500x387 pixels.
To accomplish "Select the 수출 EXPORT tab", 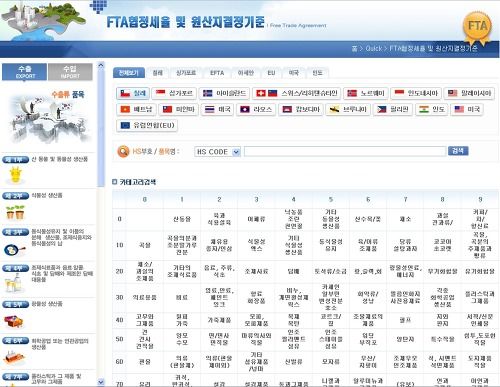I will pyautogui.click(x=24, y=72).
